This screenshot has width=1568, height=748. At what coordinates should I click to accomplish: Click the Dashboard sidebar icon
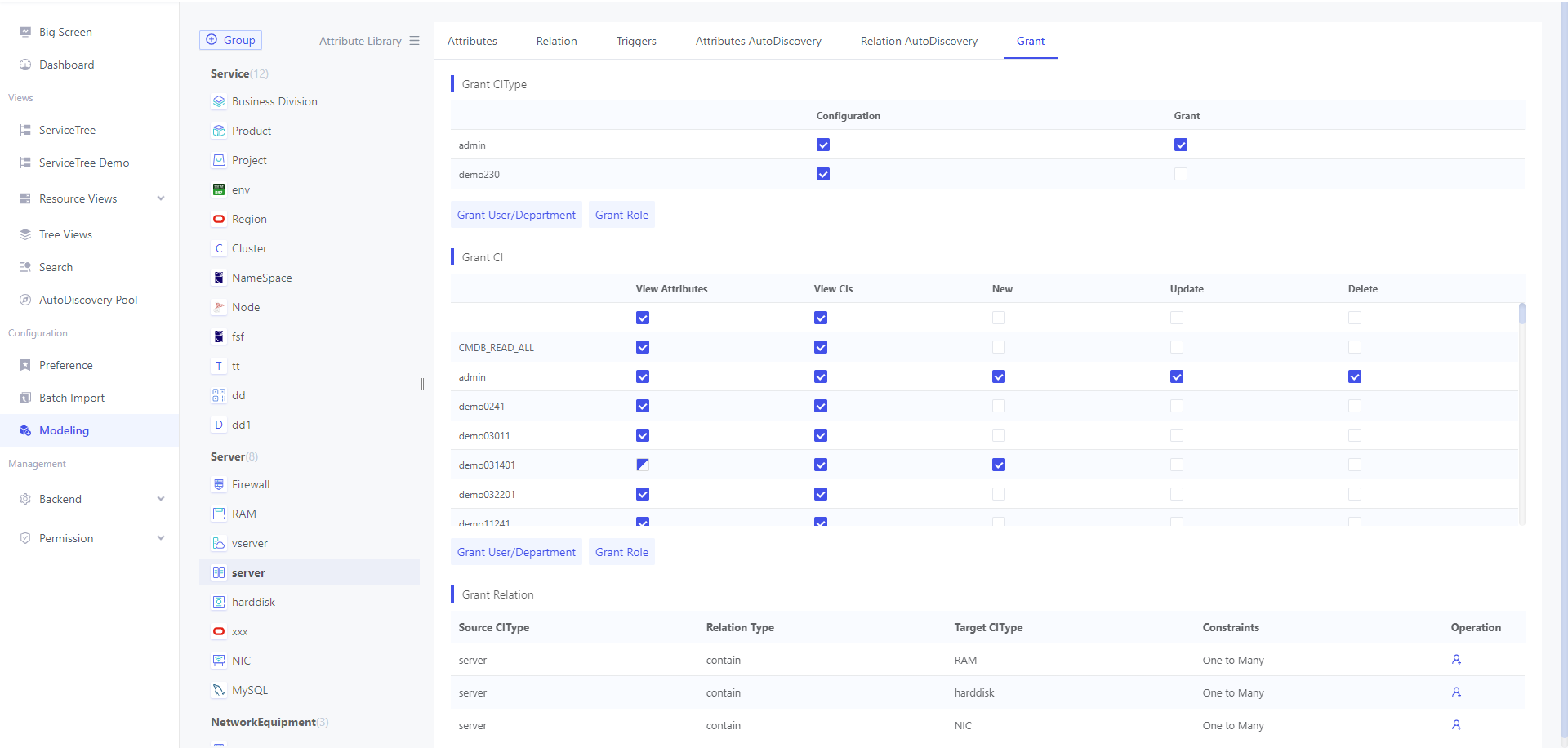click(x=25, y=65)
